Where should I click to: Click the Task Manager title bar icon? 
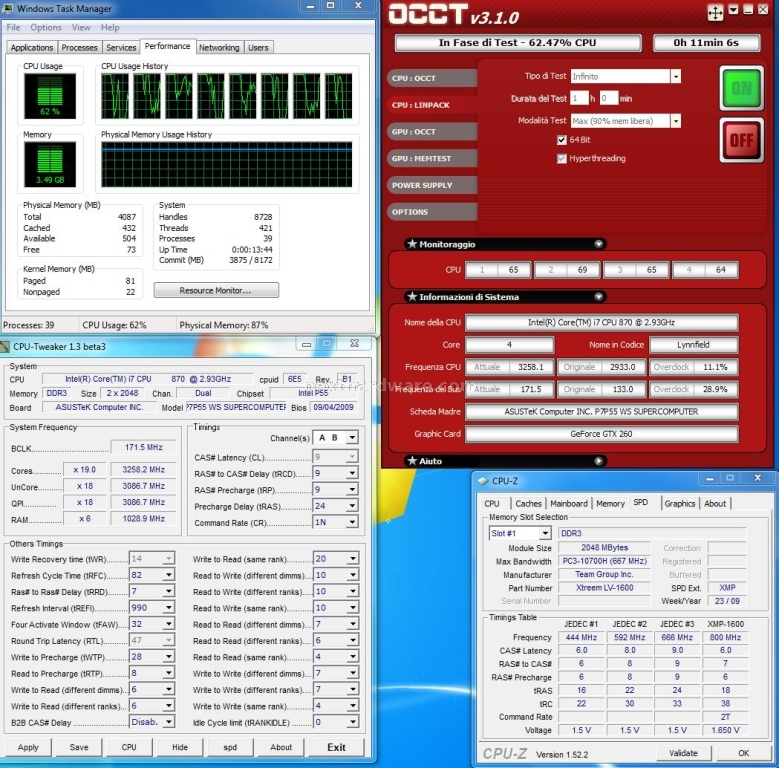pyautogui.click(x=8, y=8)
